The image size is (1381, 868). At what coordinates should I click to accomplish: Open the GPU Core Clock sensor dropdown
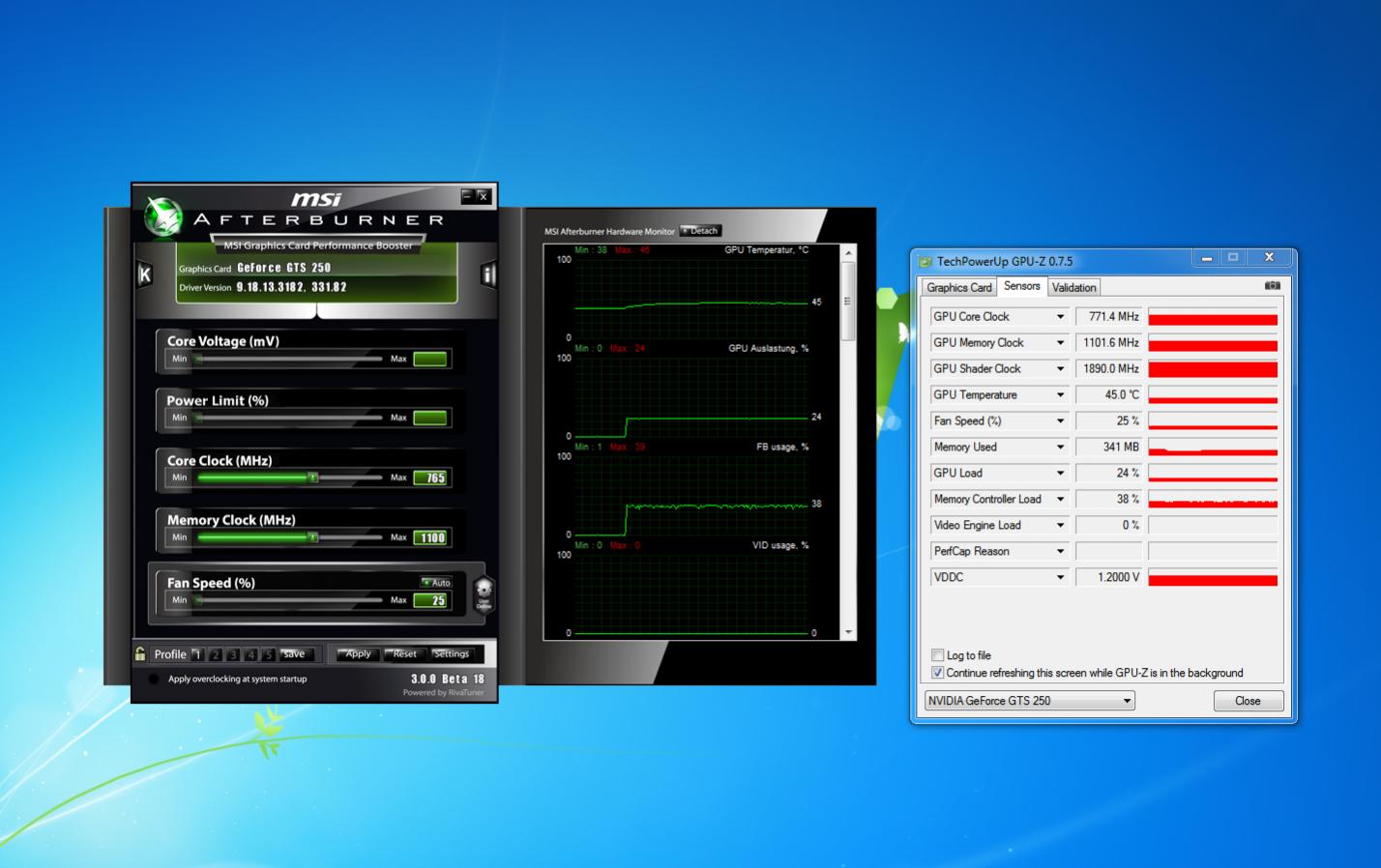coord(1060,316)
